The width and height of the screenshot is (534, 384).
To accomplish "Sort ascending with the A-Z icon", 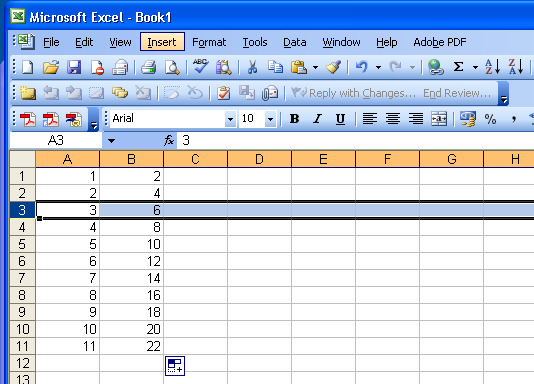I will click(492, 67).
